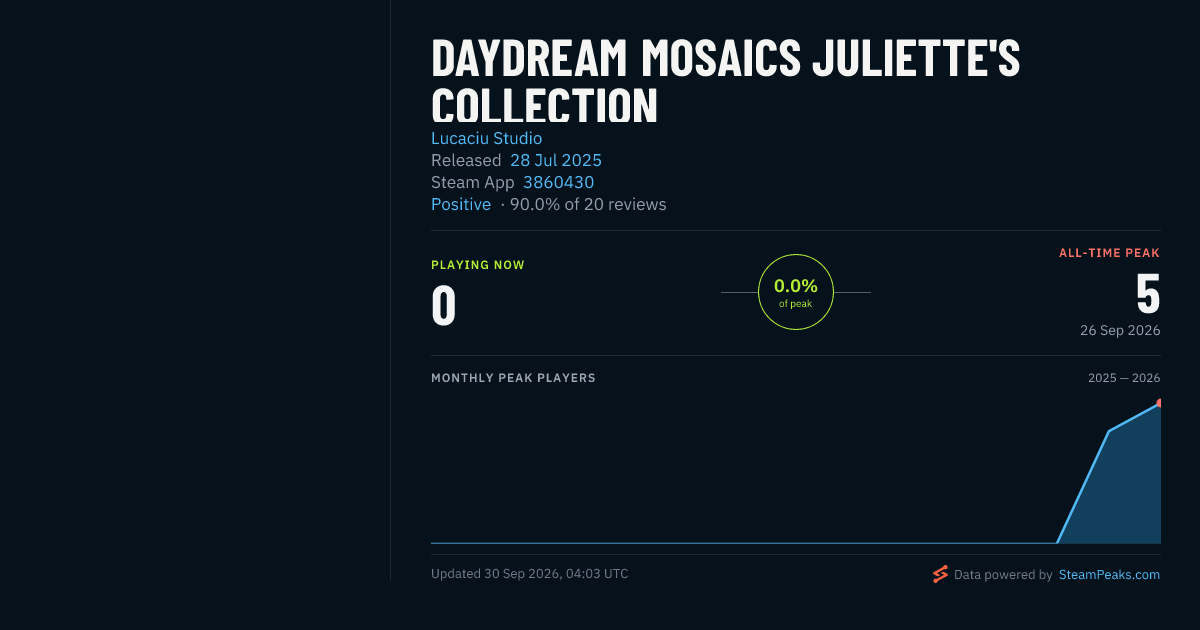
Task: Click the 0.0% of peak circle
Action: 796,292
